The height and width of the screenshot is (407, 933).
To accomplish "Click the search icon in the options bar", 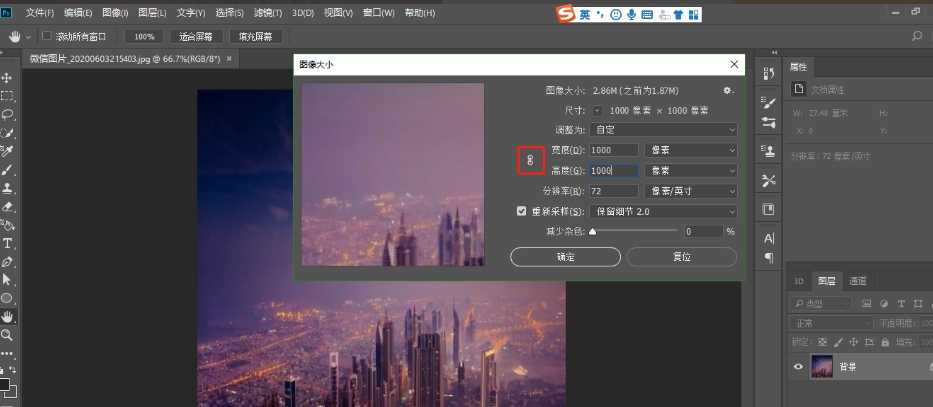I will (x=917, y=36).
